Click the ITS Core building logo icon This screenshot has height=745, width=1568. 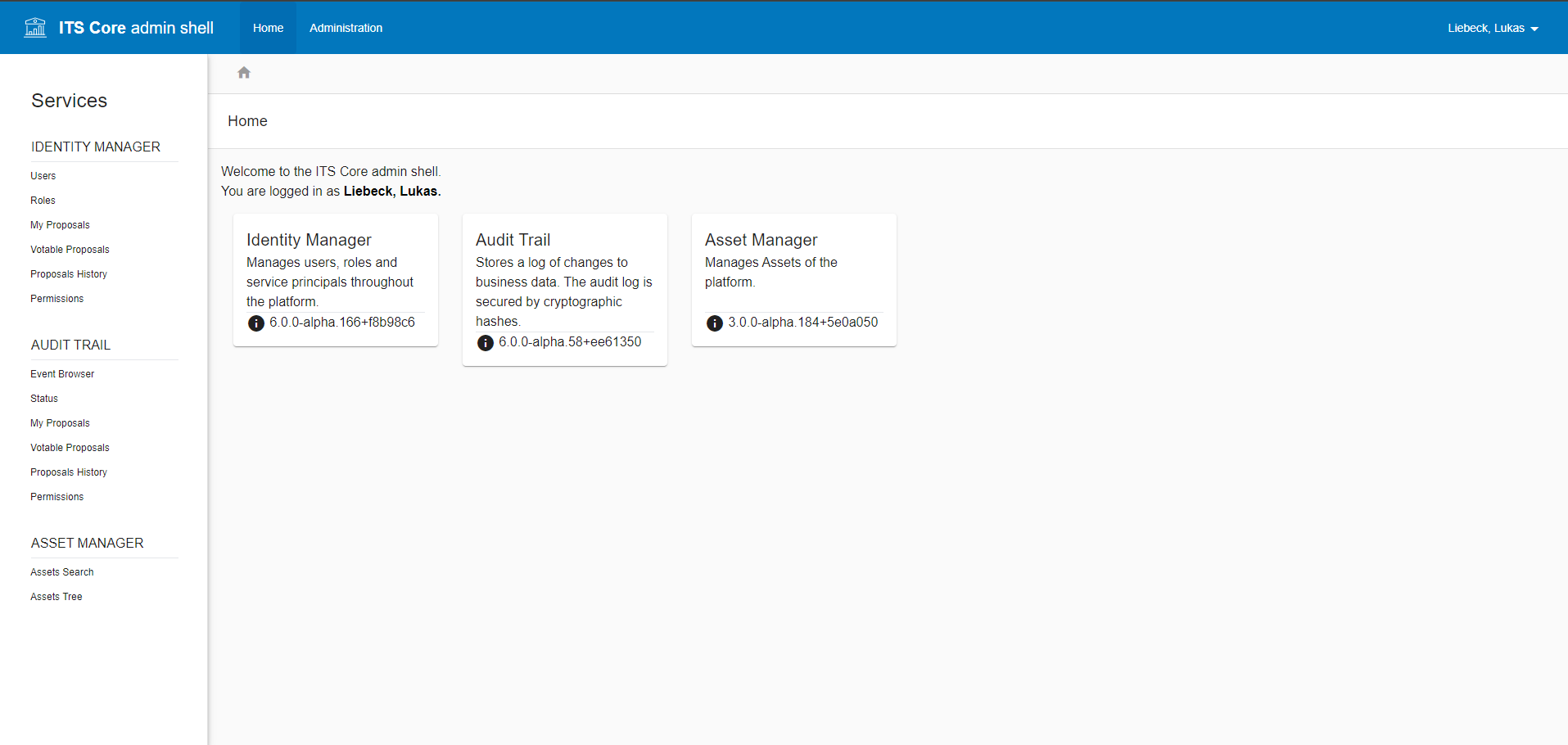[x=35, y=28]
